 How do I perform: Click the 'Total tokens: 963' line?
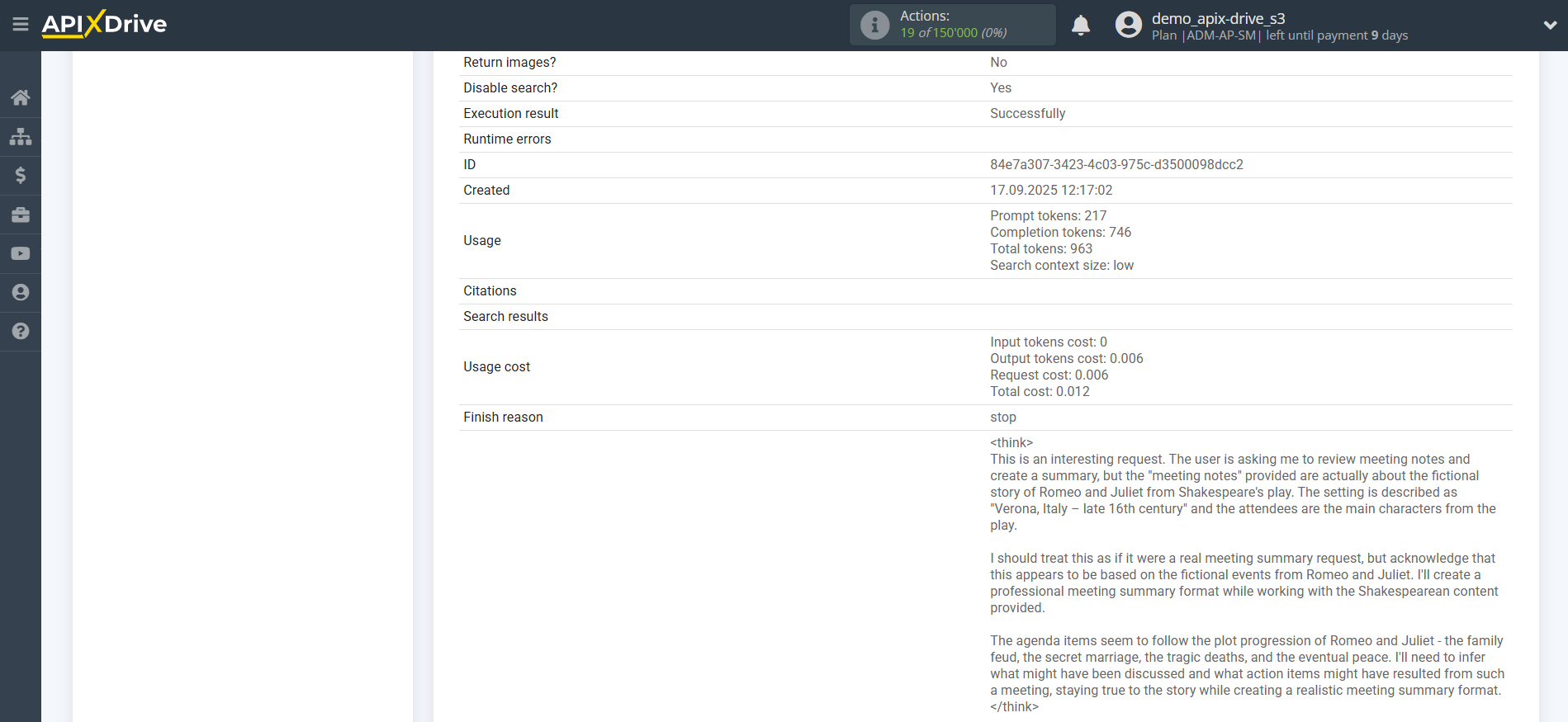click(1040, 248)
